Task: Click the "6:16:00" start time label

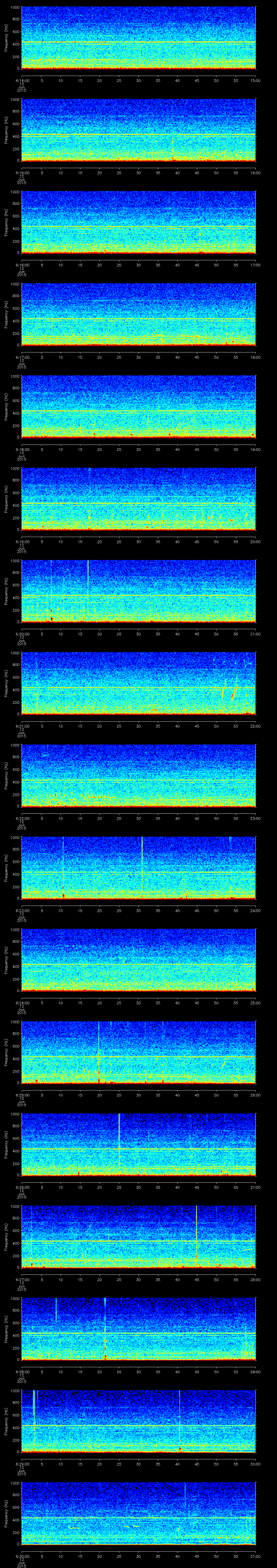Action: (x=22, y=265)
